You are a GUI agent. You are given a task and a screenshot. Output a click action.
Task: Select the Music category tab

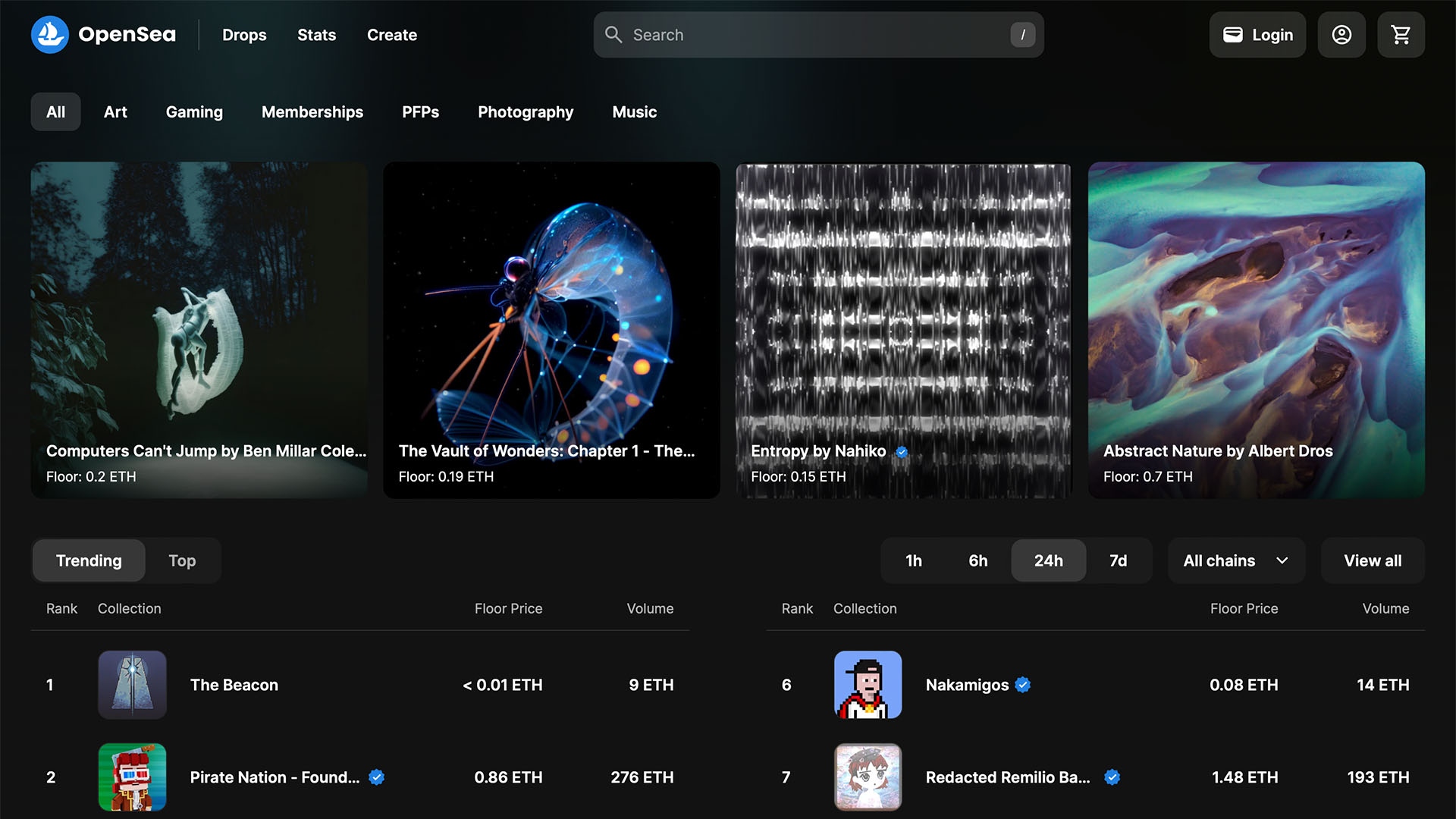[x=635, y=112]
